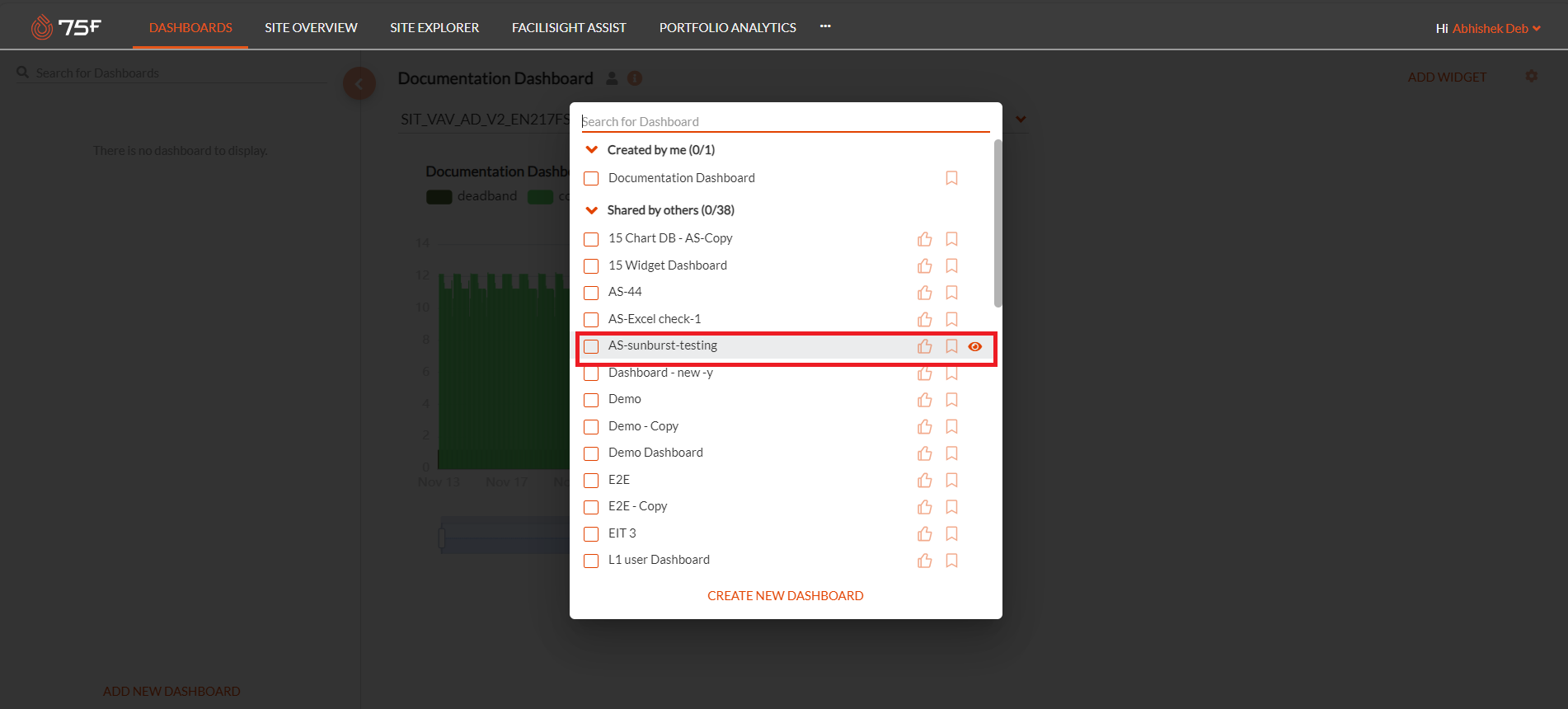Click thumbs-up icon for AS-44
The image size is (1568, 709).
[925, 293]
